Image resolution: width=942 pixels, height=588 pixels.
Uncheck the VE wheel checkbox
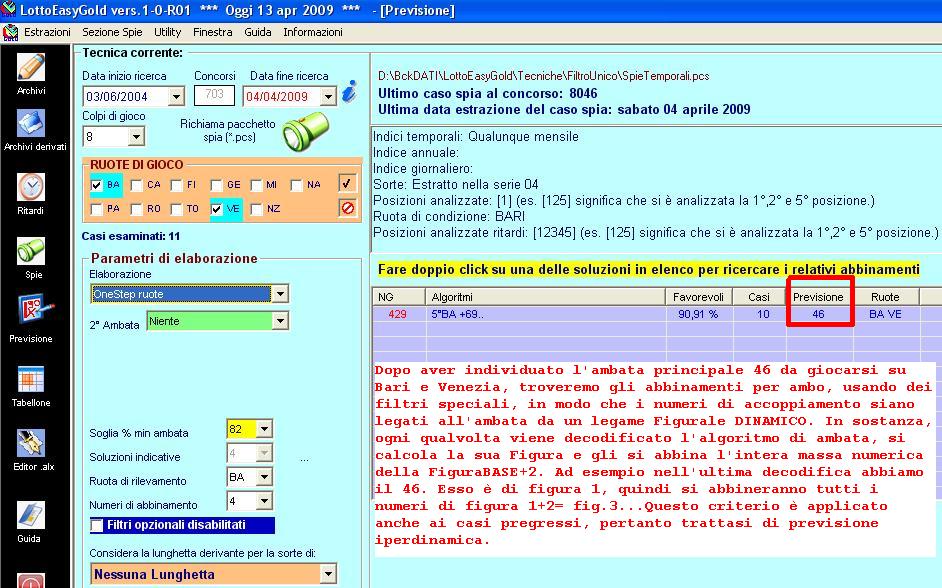click(216, 209)
